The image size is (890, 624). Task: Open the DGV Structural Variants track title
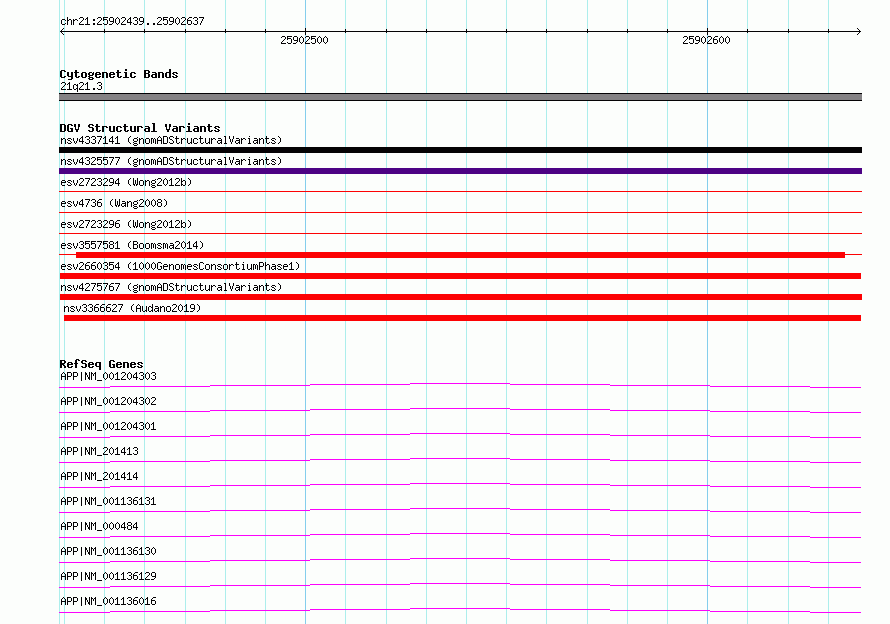140,128
